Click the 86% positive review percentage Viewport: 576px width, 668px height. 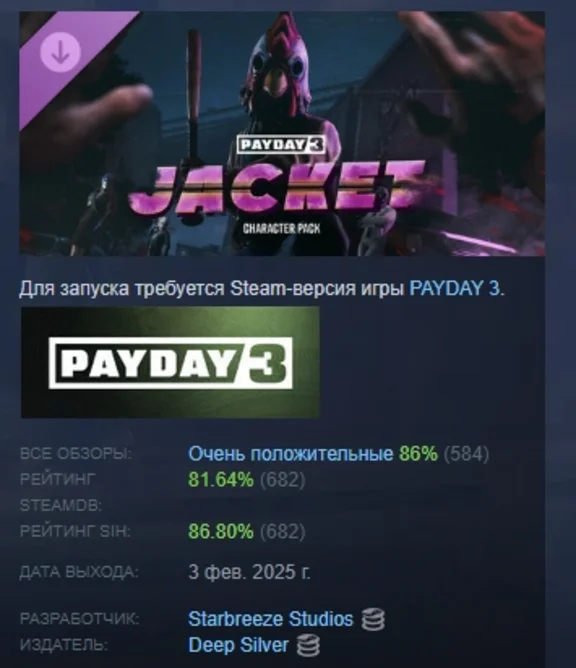point(418,454)
